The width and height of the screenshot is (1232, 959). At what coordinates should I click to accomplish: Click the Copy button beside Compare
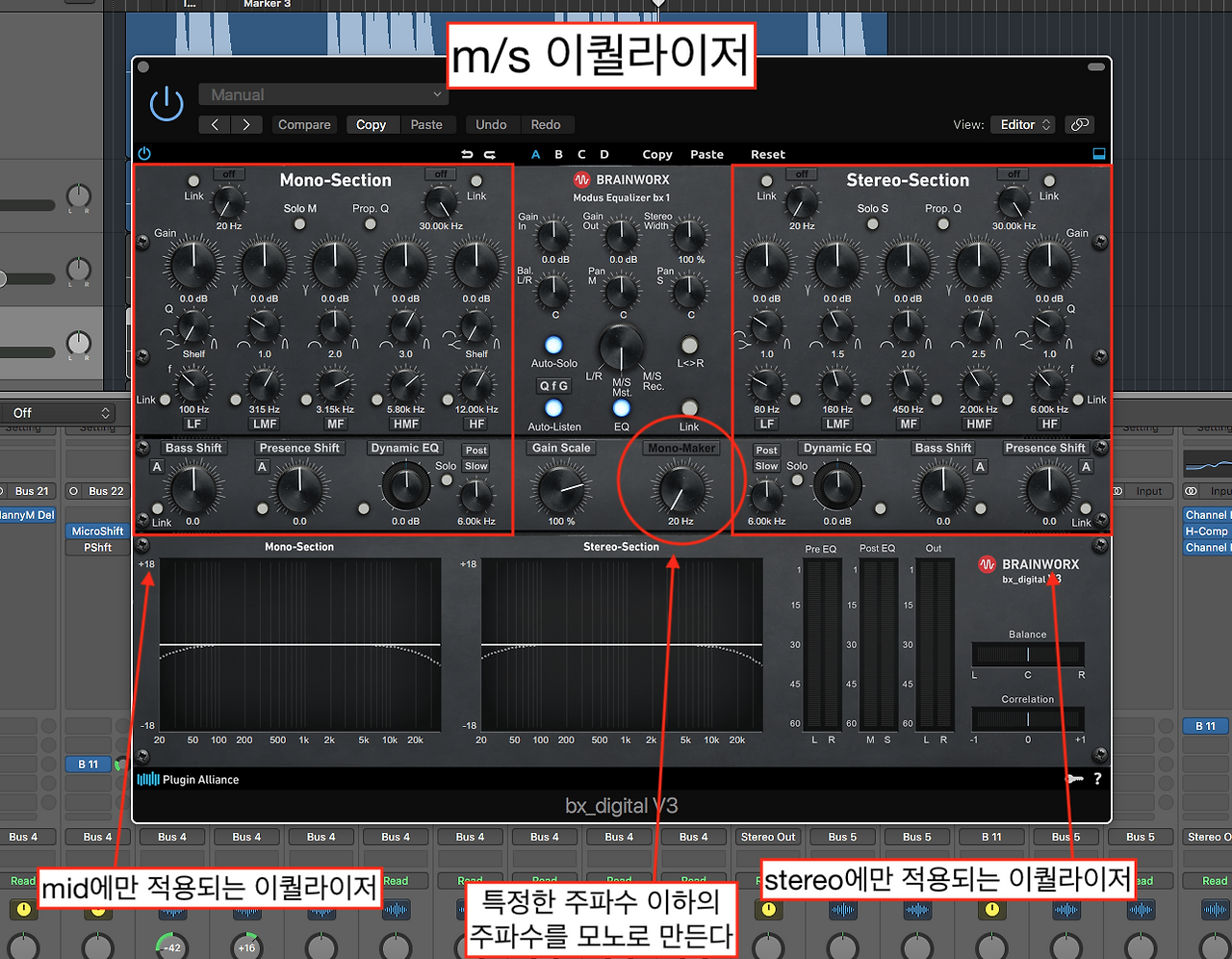pos(371,124)
